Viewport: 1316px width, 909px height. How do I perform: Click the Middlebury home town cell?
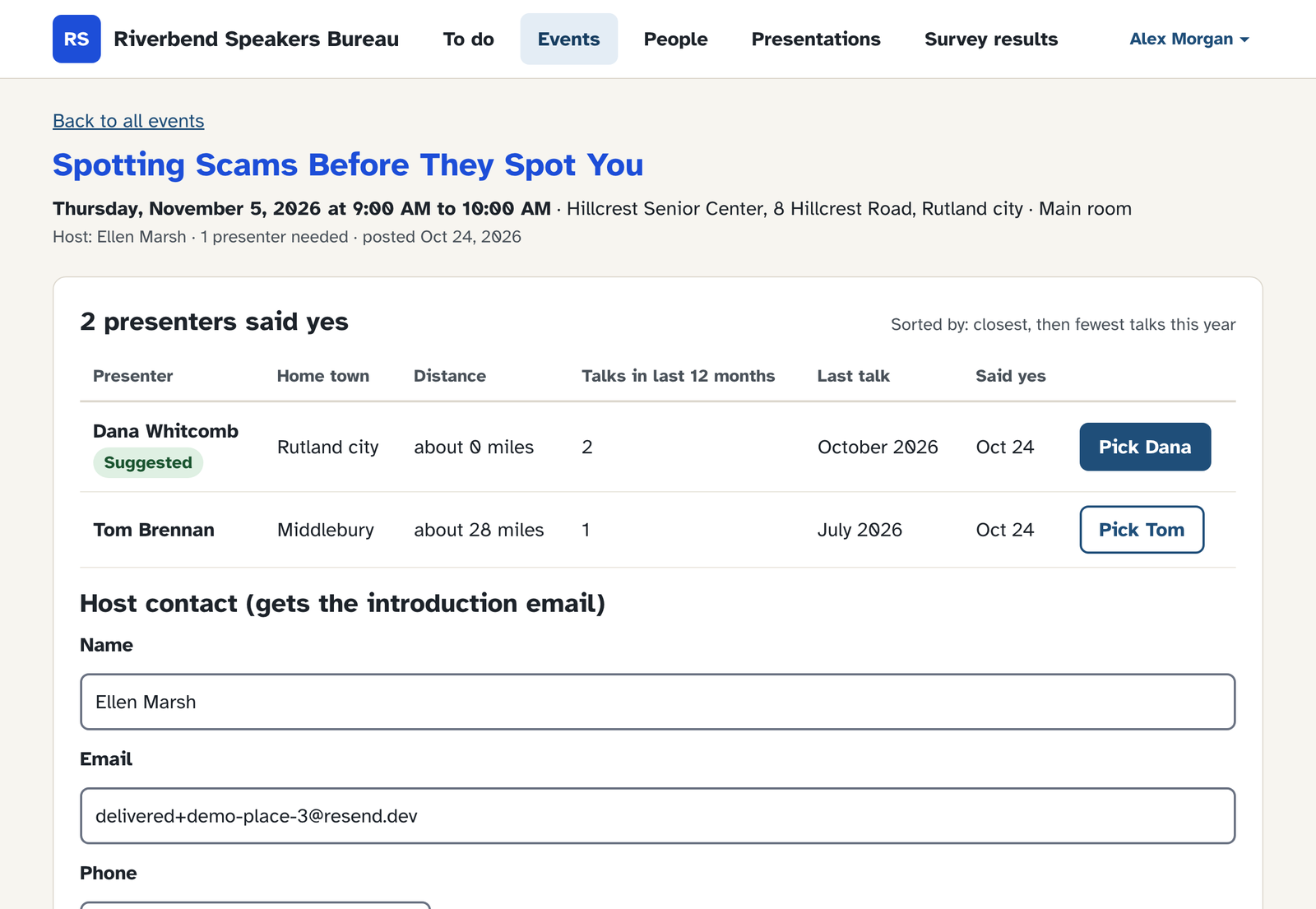pyautogui.click(x=326, y=530)
